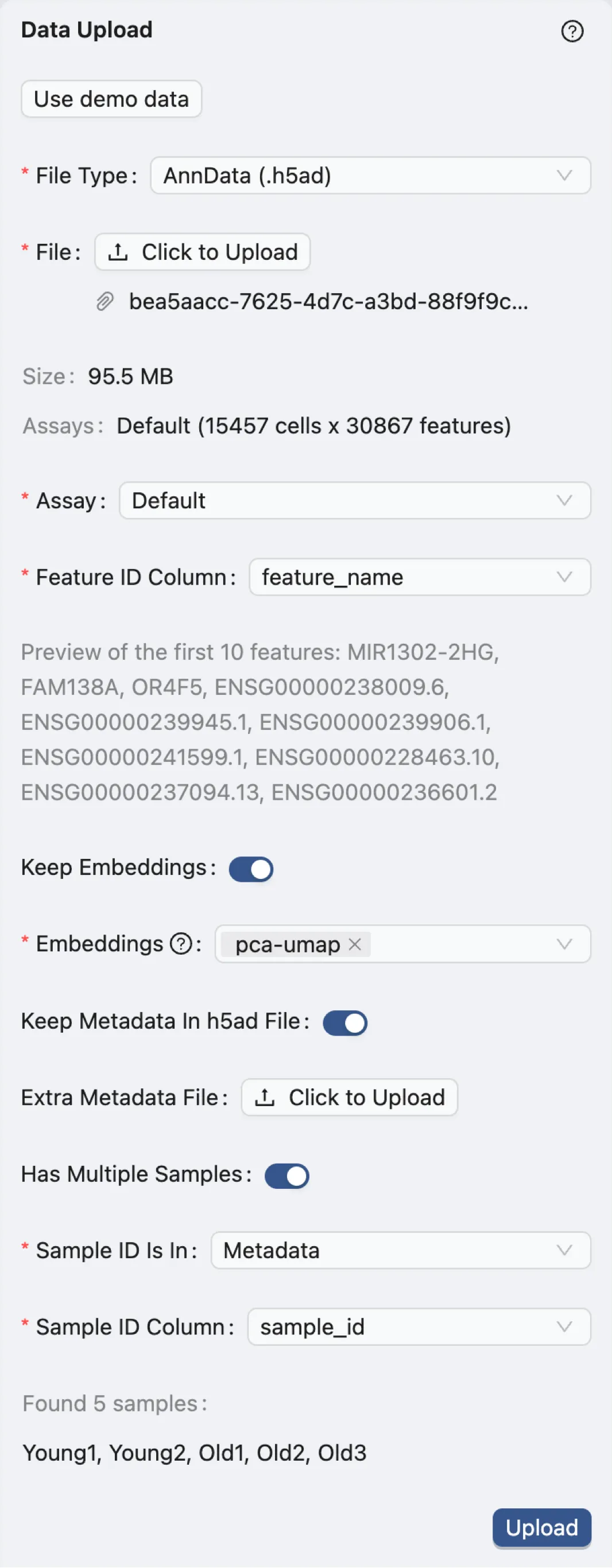This screenshot has height=1568, width=612.
Task: Click the Embeddings help question-mark icon
Action: tap(181, 944)
